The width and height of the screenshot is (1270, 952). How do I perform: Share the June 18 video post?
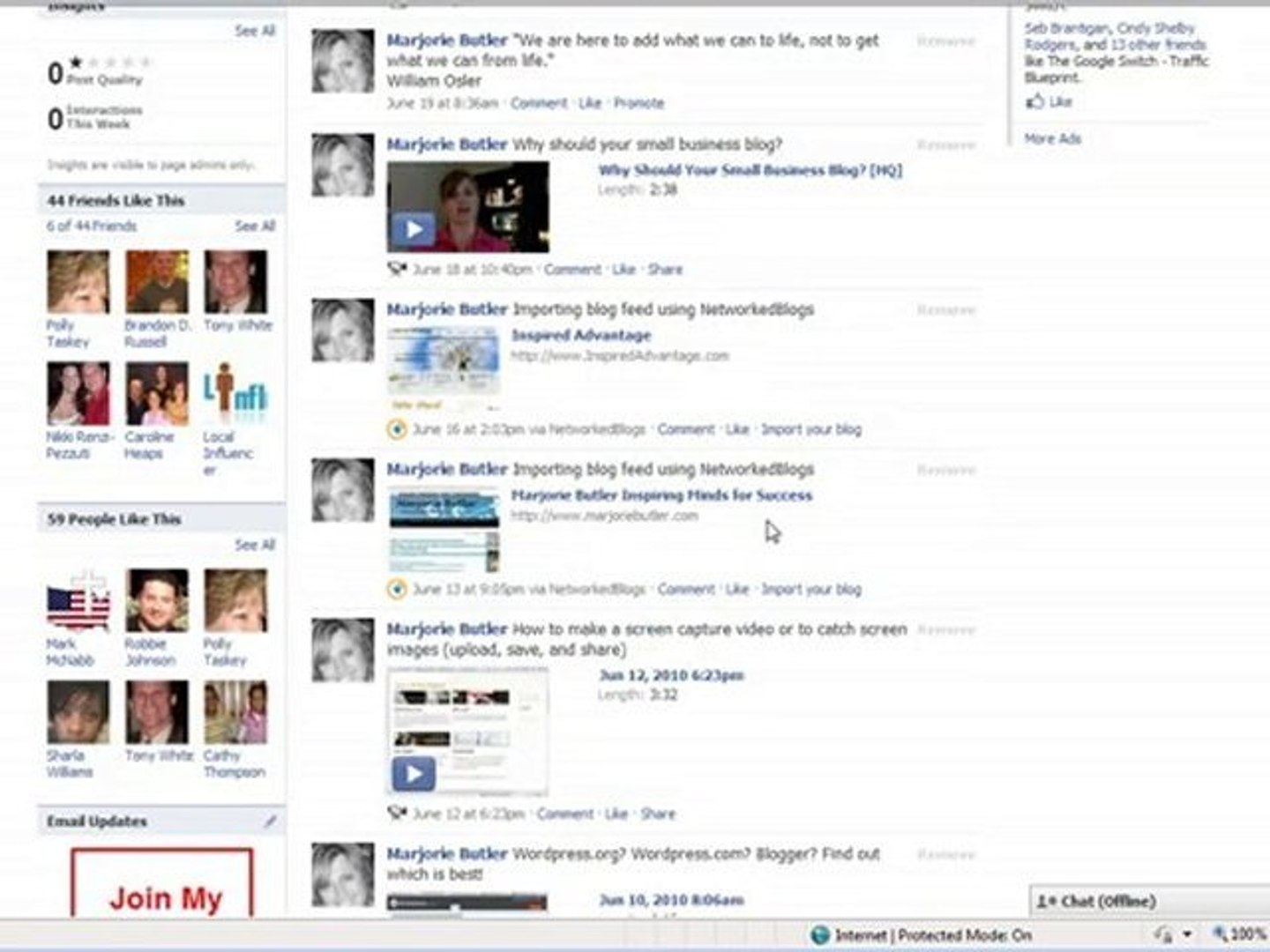(665, 269)
